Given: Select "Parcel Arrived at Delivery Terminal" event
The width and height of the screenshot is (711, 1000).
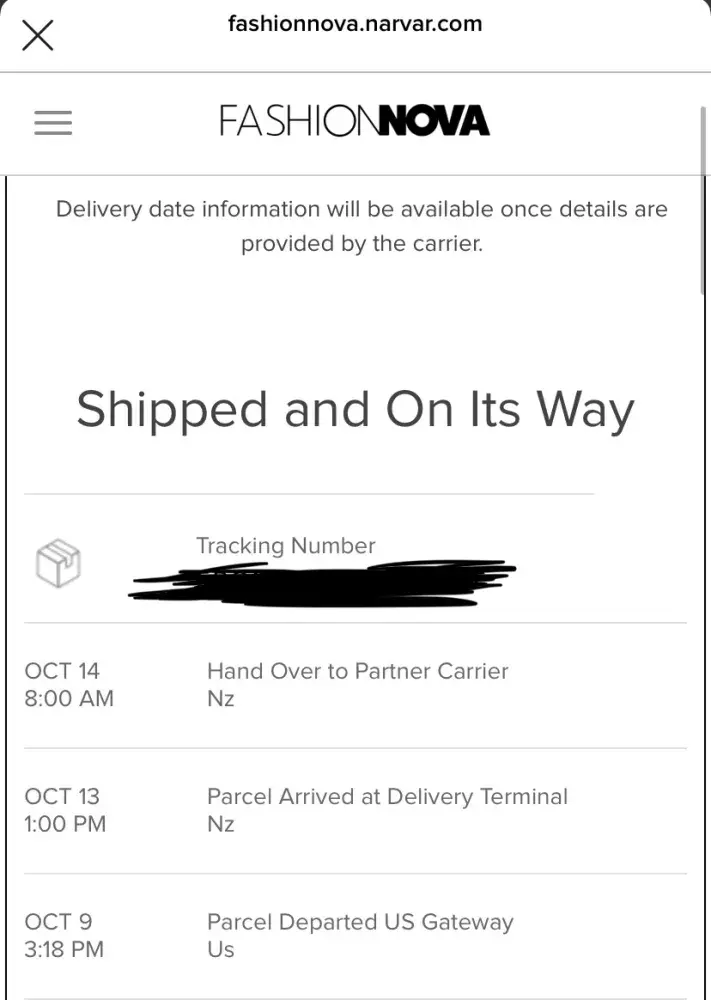Looking at the screenshot, I should click(387, 797).
